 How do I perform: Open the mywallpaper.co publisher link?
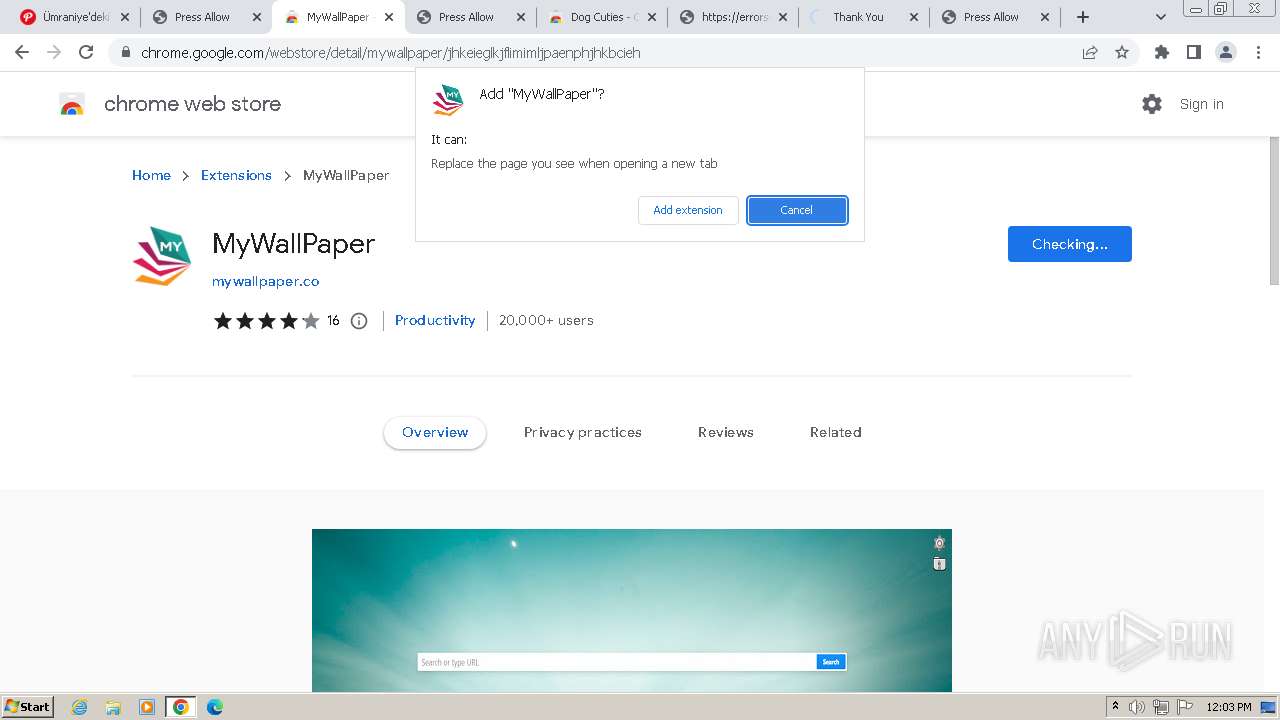pyautogui.click(x=265, y=281)
